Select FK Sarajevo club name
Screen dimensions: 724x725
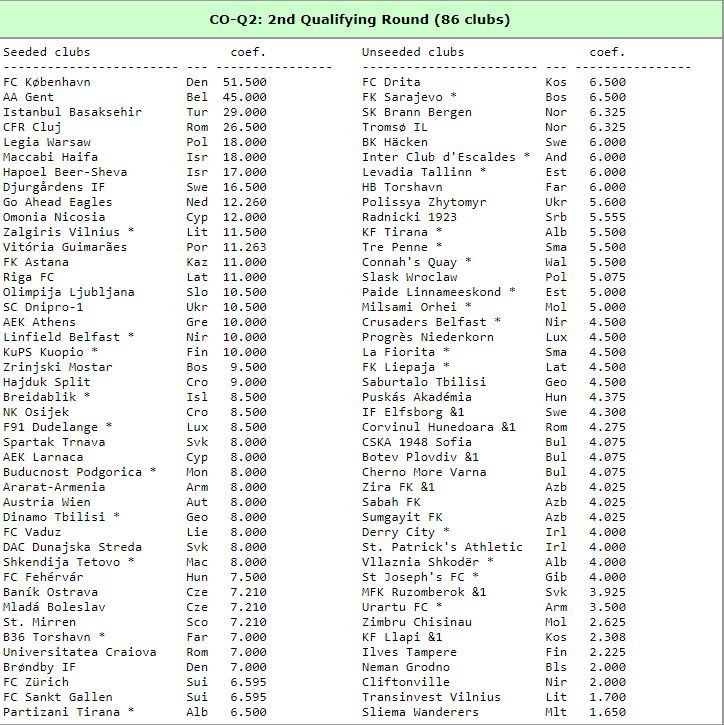coord(402,97)
